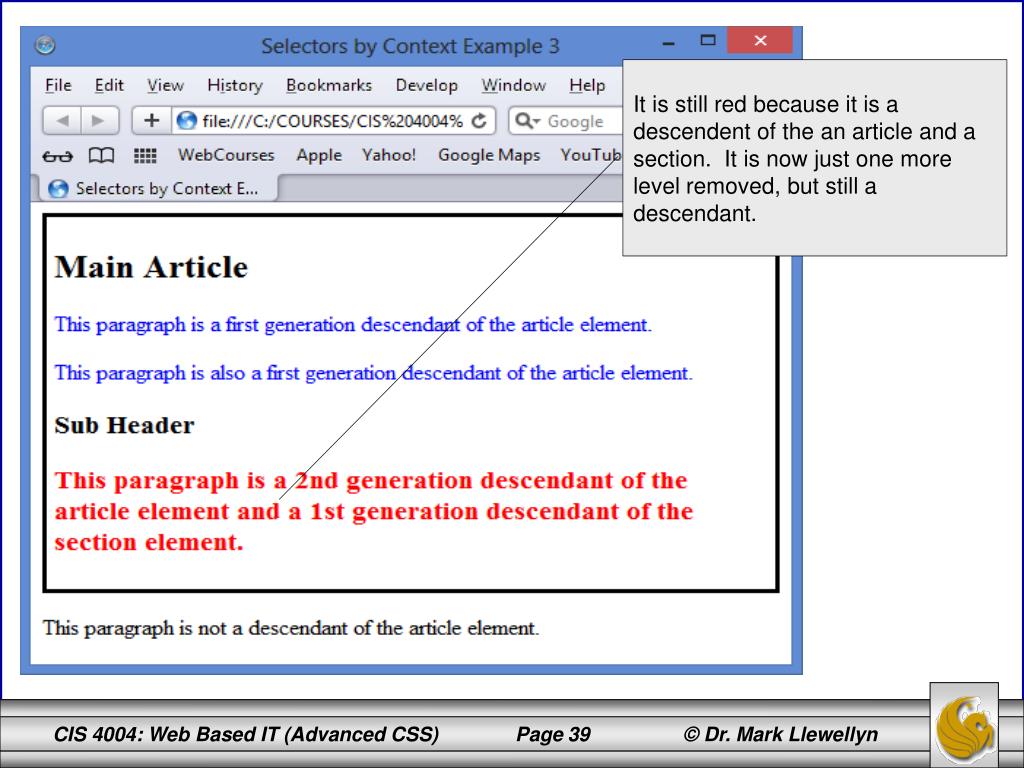Open Top Sites grid icon

click(x=145, y=155)
